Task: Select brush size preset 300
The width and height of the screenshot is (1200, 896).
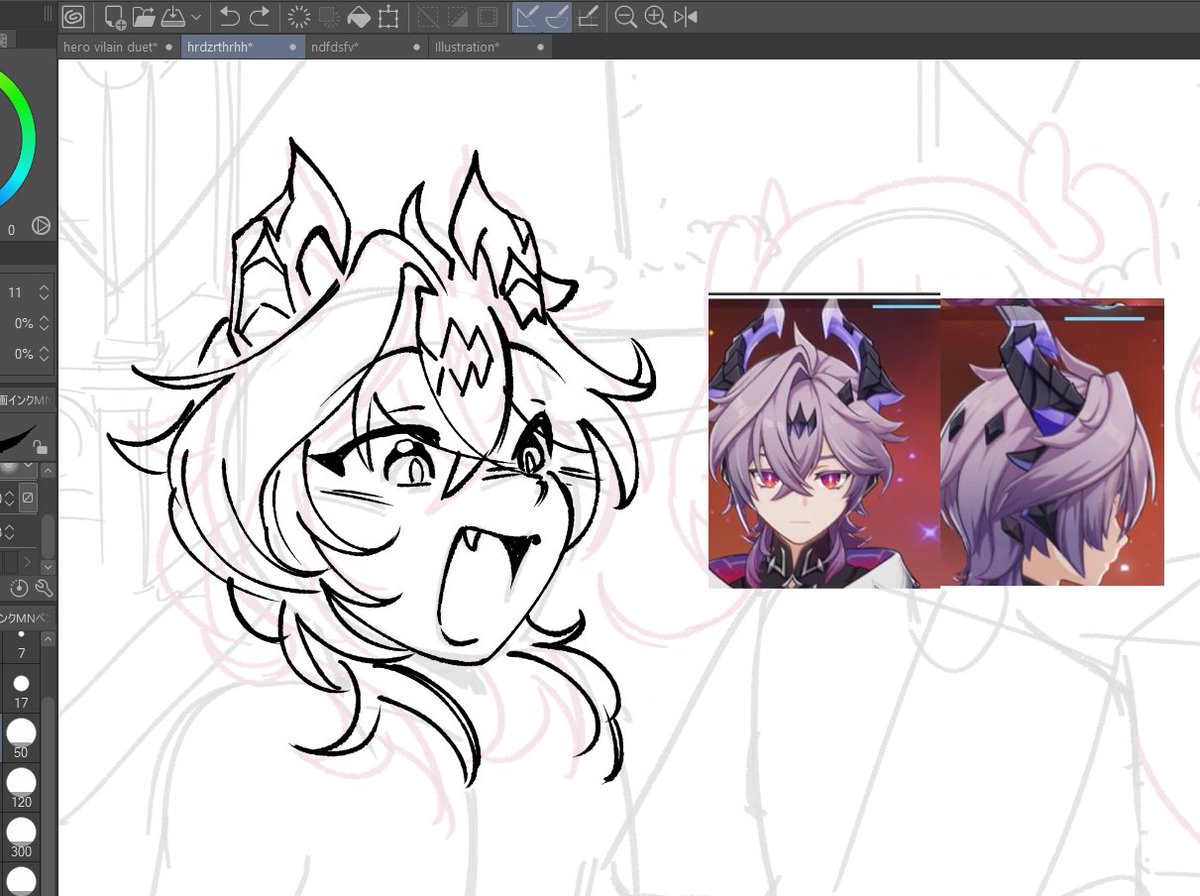Action: 21,837
